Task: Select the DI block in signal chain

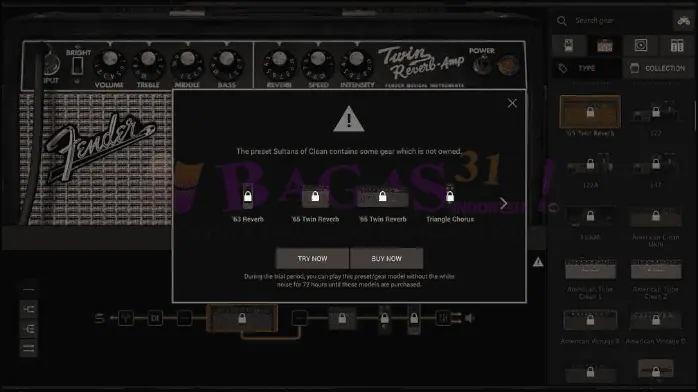Action: 155,318
